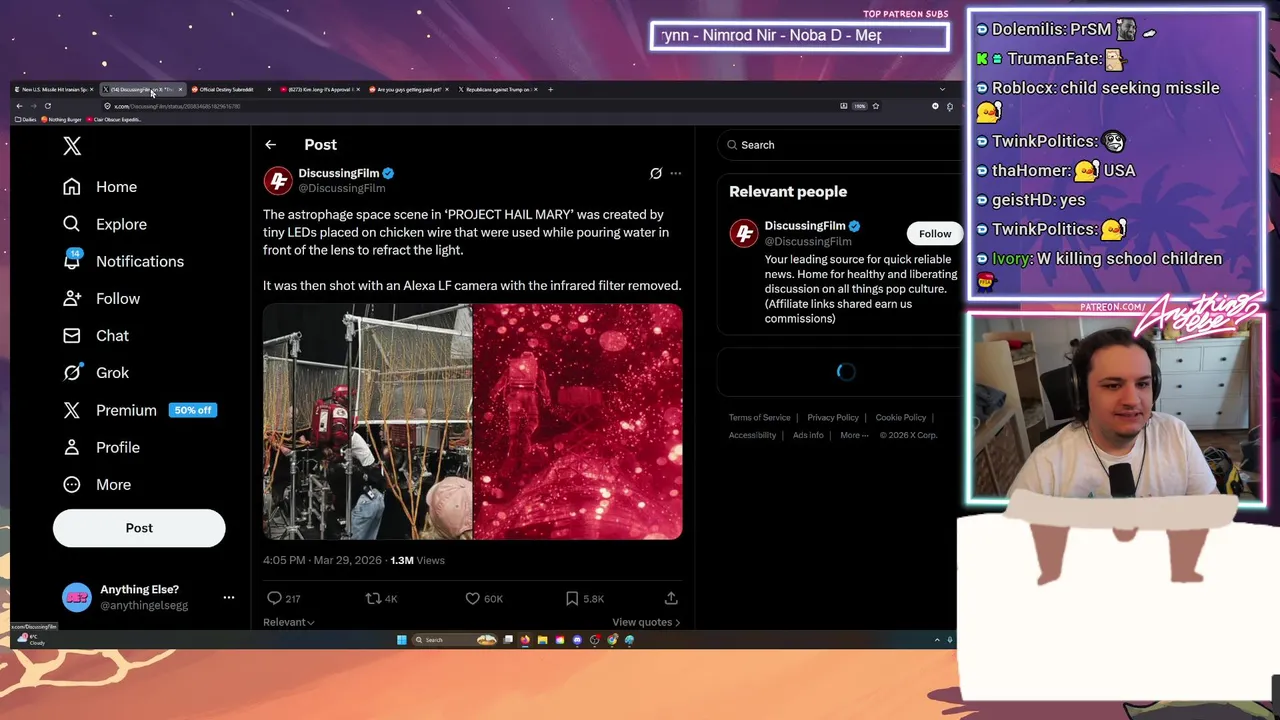Follow DiscussingFilm in Relevant people

tap(935, 233)
